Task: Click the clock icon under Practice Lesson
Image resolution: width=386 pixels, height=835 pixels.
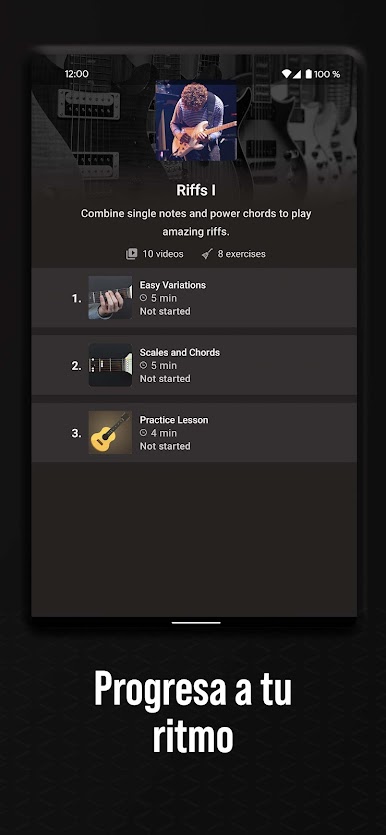Action: click(x=143, y=433)
